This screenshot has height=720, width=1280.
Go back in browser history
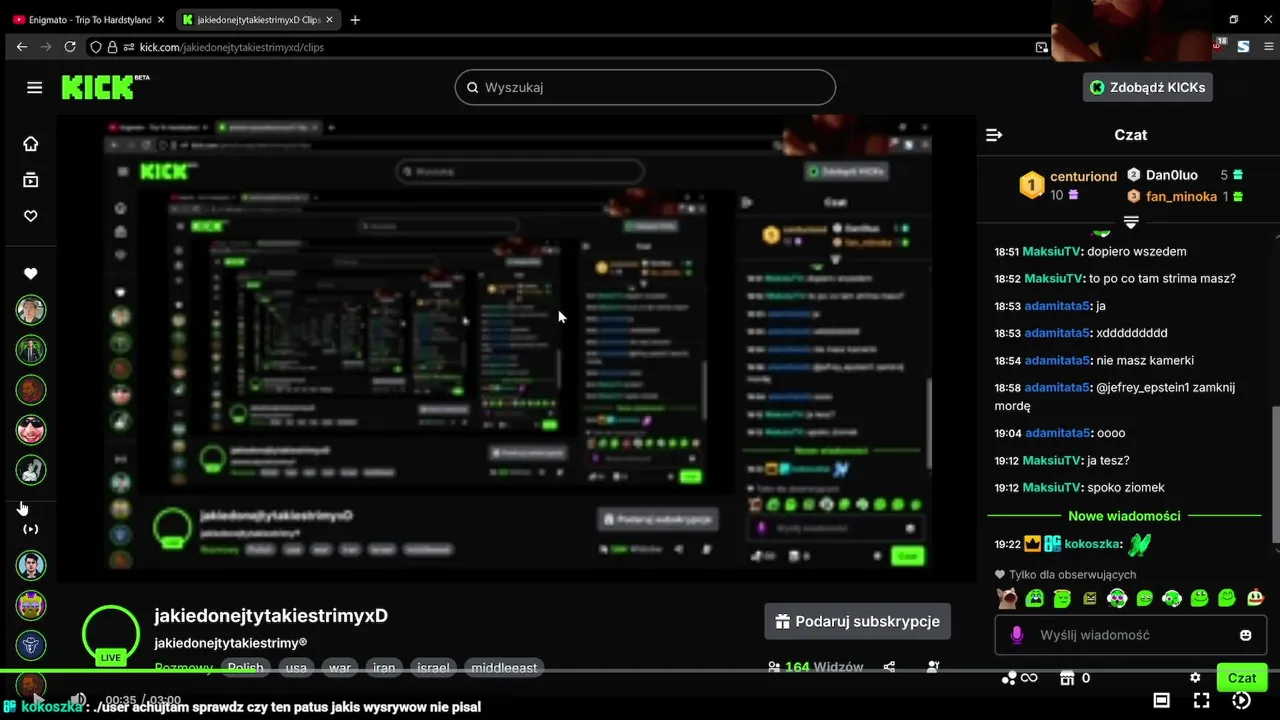pyautogui.click(x=22, y=47)
